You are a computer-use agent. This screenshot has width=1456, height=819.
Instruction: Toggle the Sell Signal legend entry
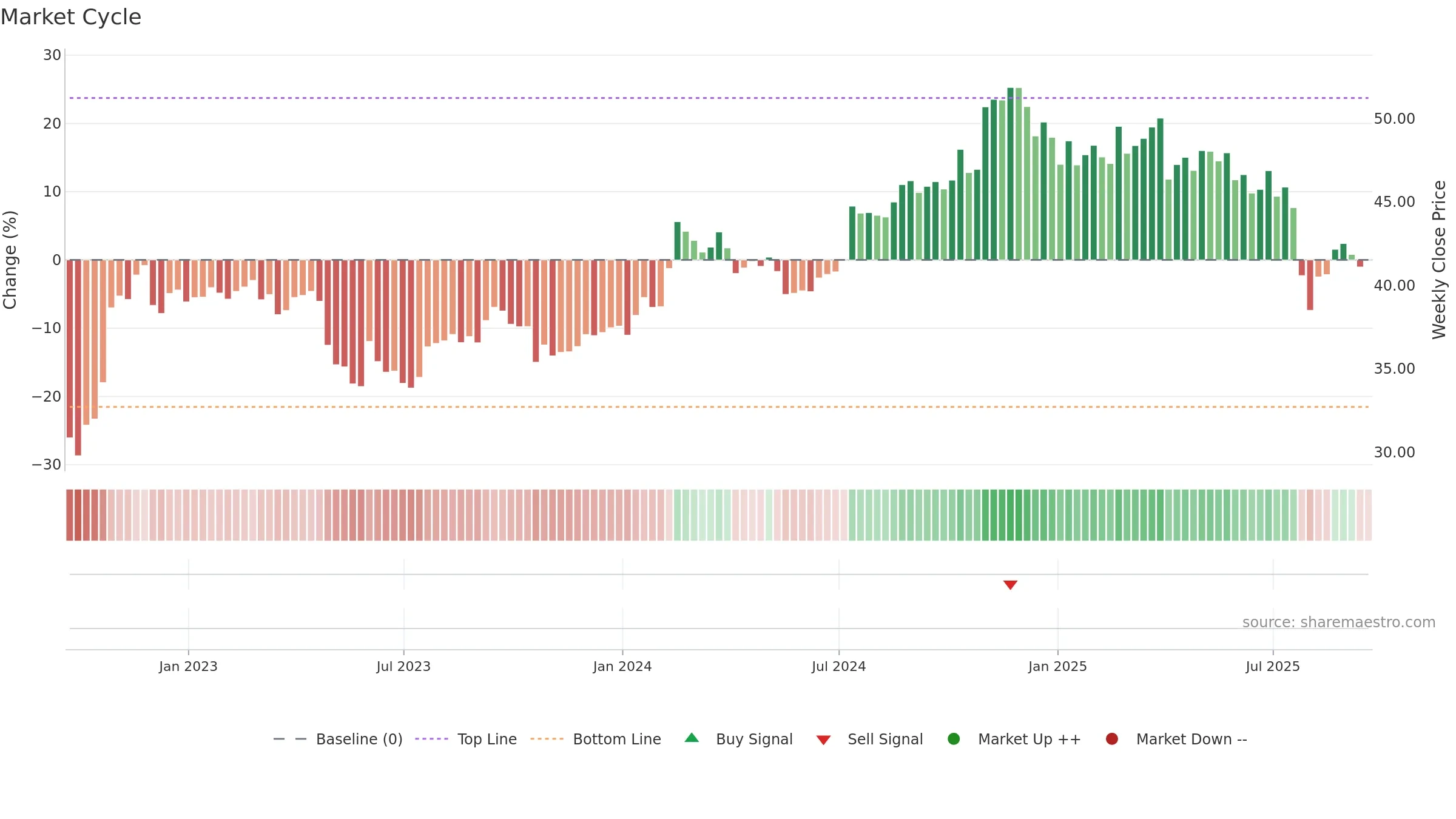(x=869, y=739)
